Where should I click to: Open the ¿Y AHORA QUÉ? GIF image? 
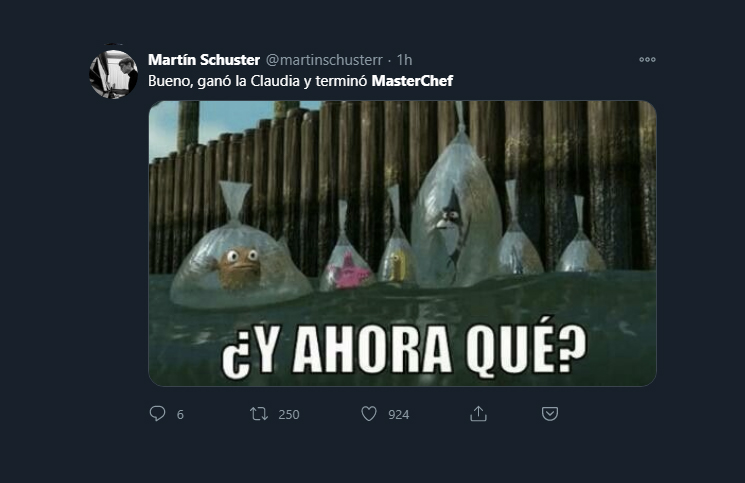tap(402, 243)
